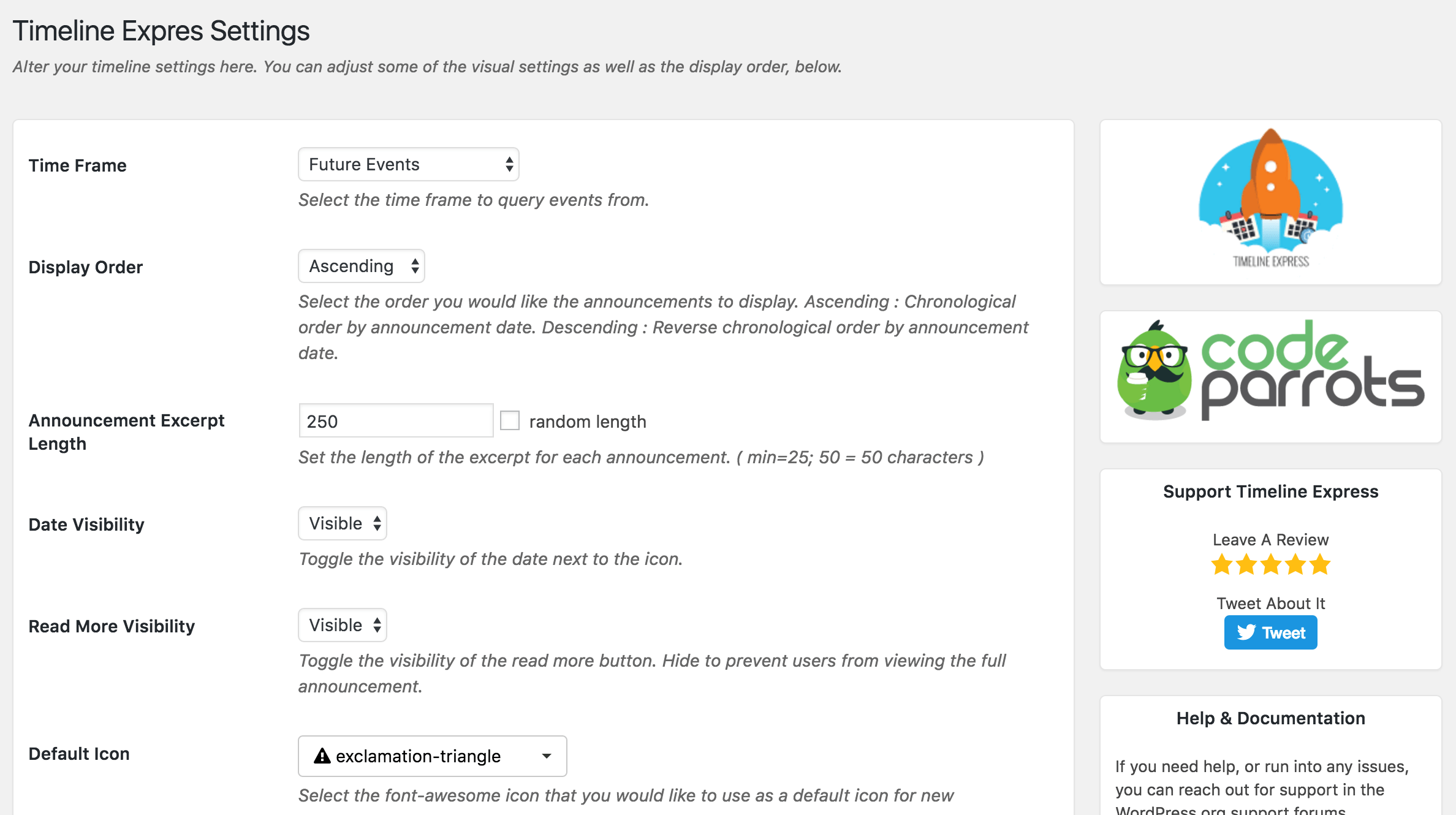Click the fifth review star
This screenshot has width=1456, height=815.
pos(1320,564)
